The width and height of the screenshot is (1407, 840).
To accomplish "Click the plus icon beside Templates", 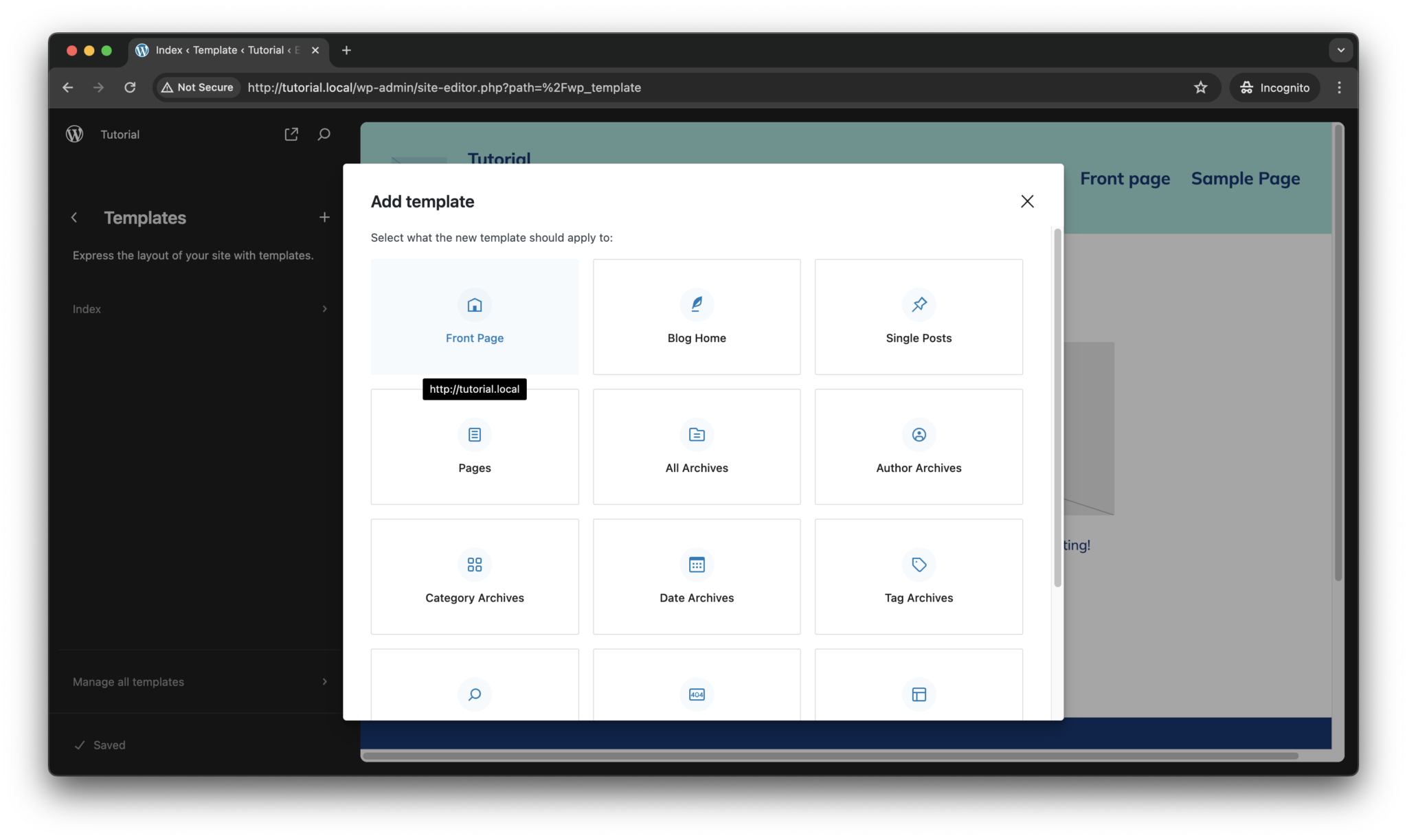I will (324, 218).
